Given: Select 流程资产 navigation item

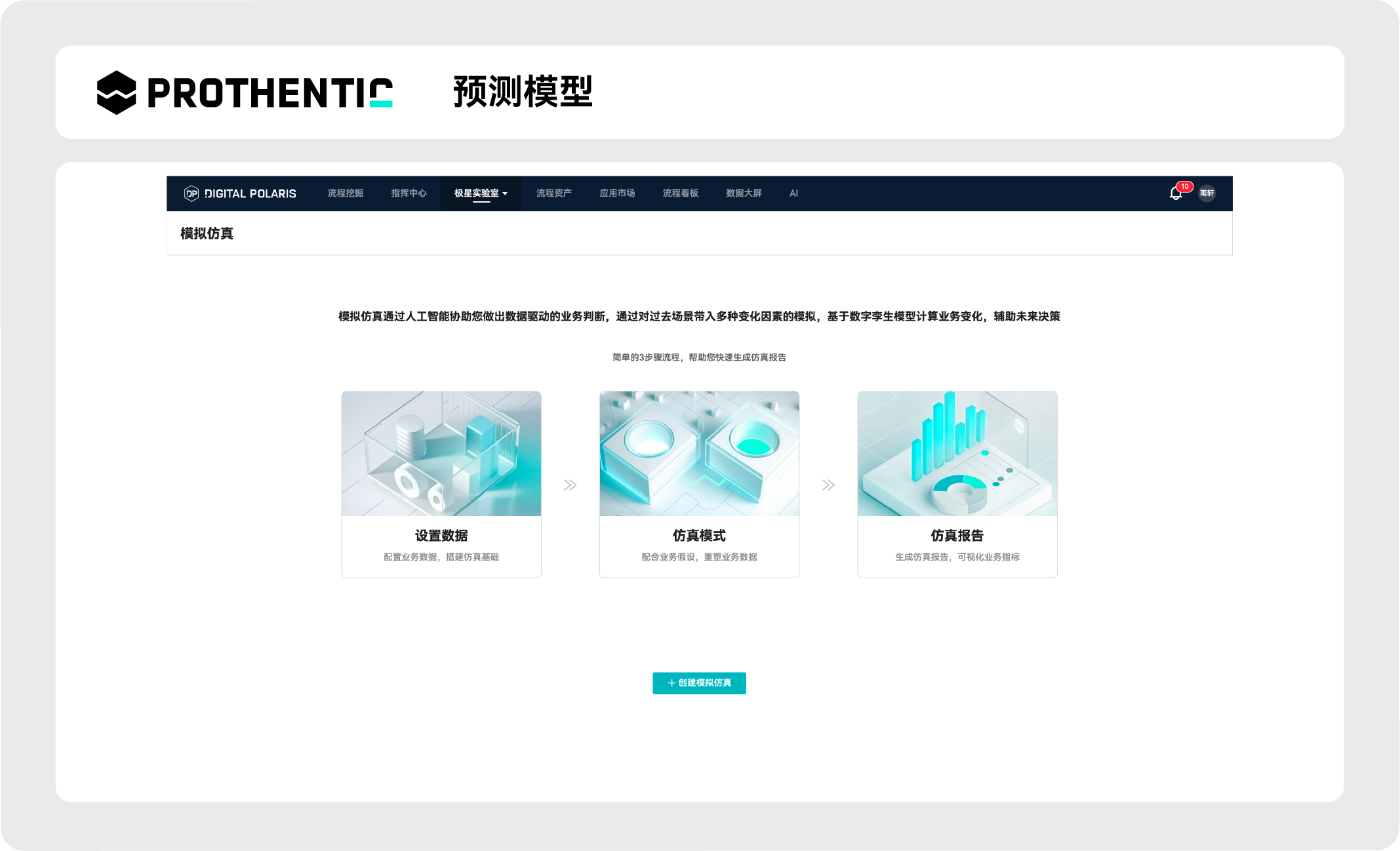Looking at the screenshot, I should coord(553,193).
